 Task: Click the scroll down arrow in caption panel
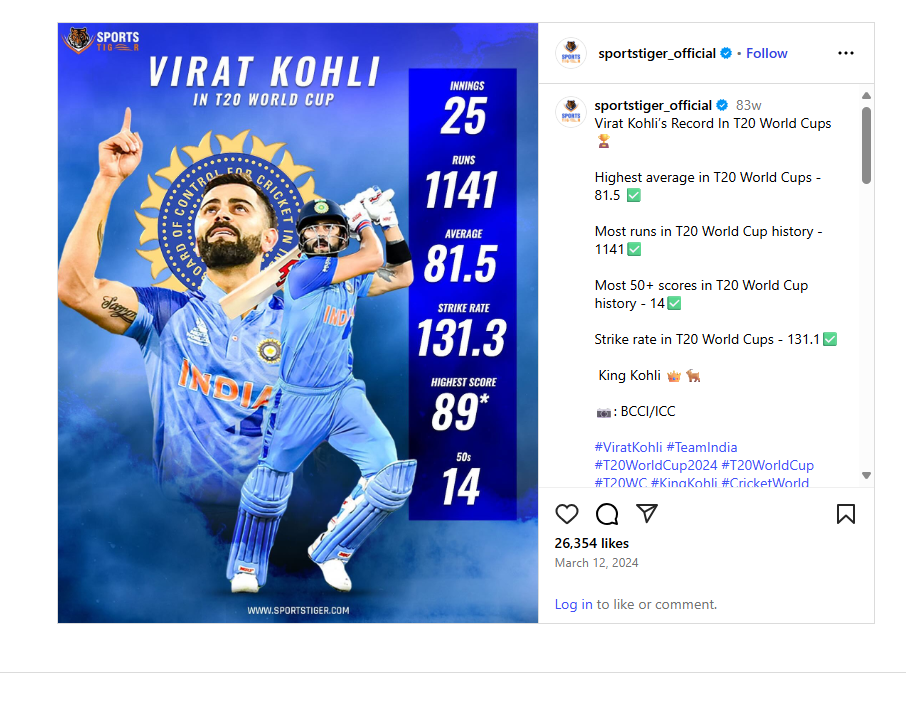866,475
